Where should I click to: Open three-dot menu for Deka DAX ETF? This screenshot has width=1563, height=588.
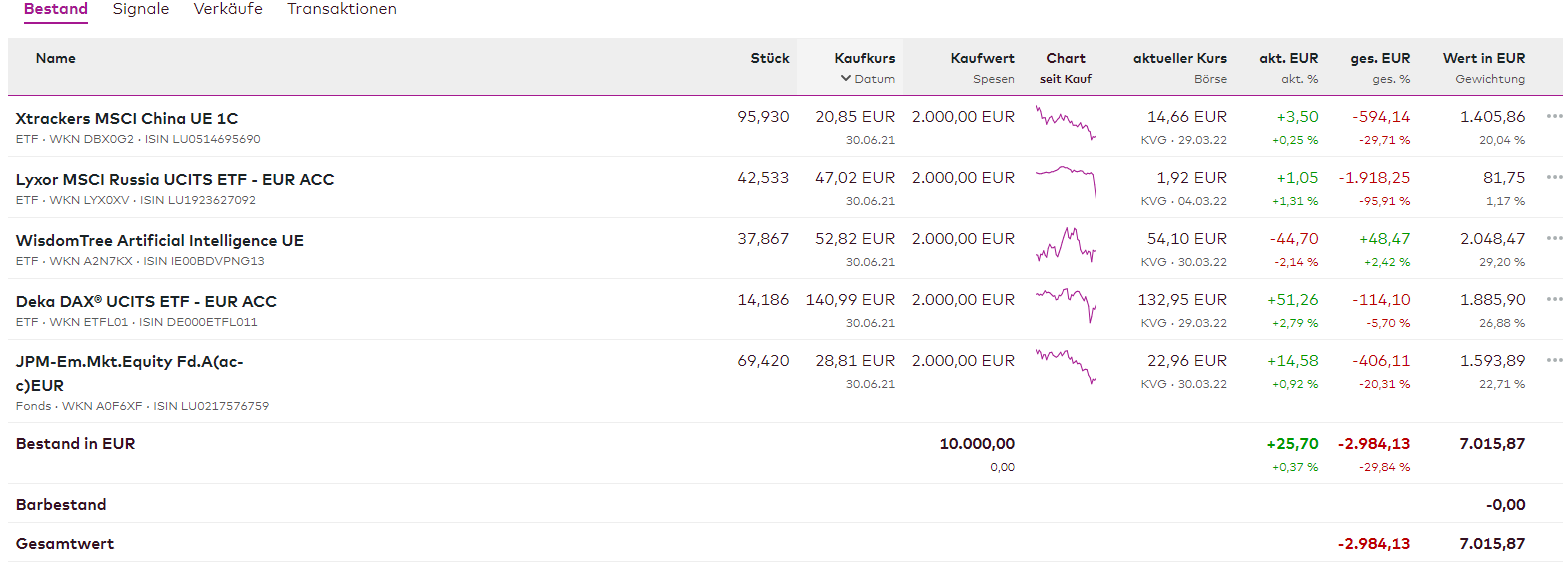[1553, 299]
